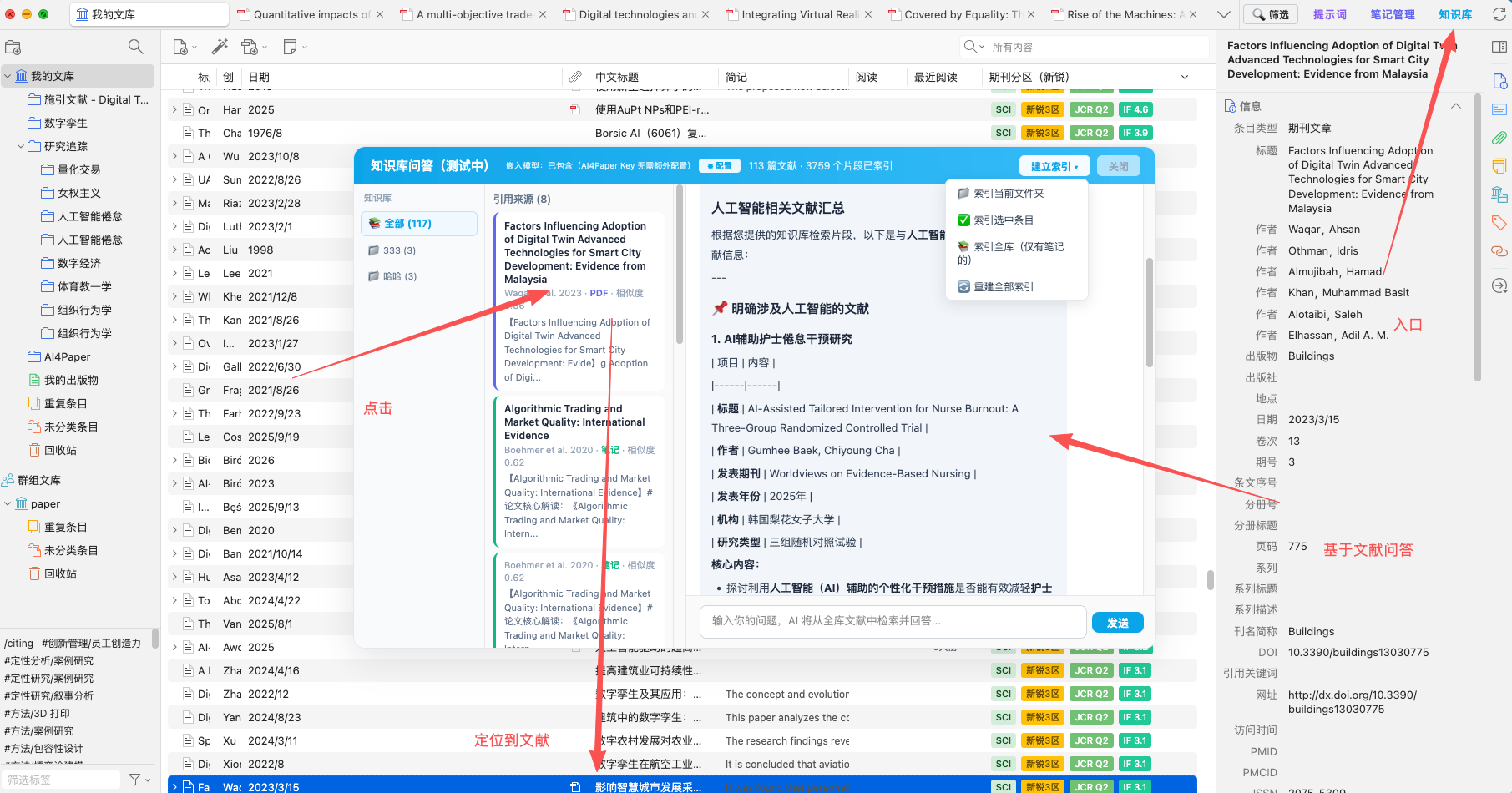
Task: Click the answer panel scrollbar in dialog
Action: click(x=1149, y=313)
